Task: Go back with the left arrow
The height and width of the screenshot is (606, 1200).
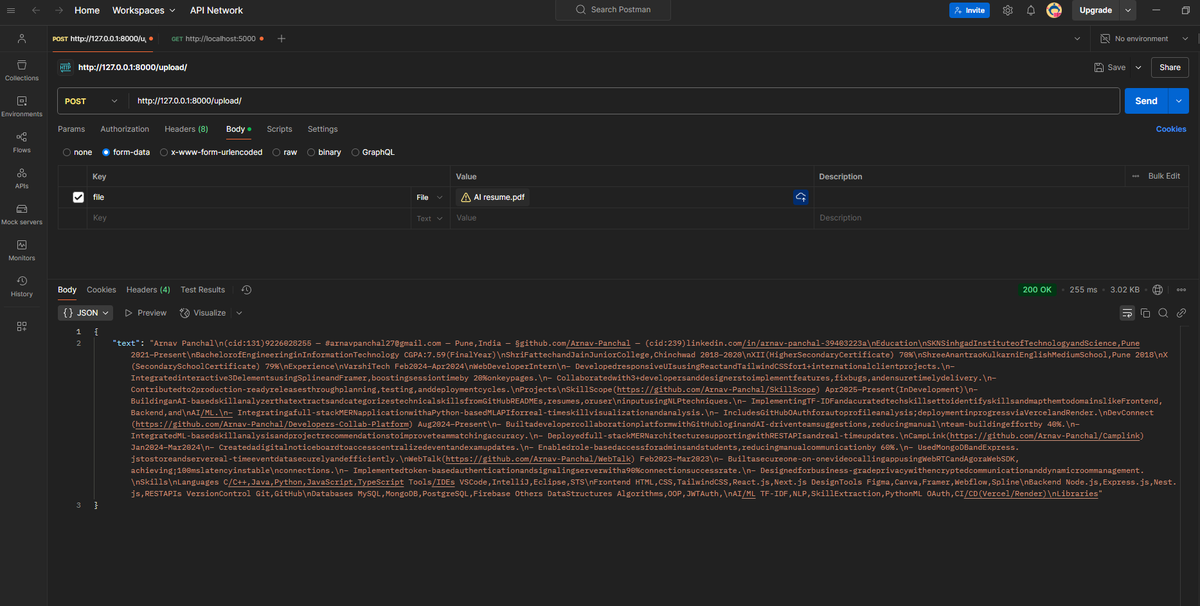Action: (35, 10)
